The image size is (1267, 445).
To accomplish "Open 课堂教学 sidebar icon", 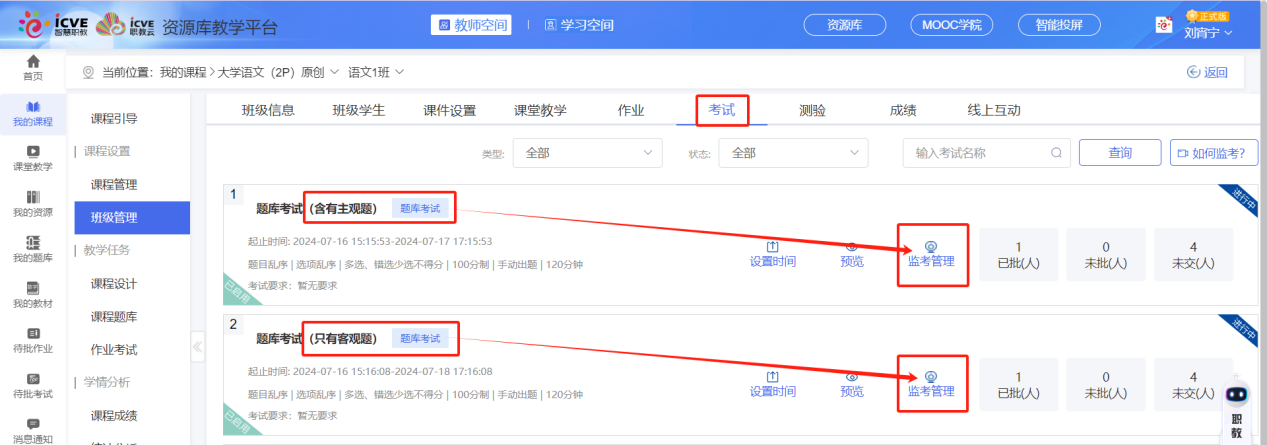I will [33, 158].
